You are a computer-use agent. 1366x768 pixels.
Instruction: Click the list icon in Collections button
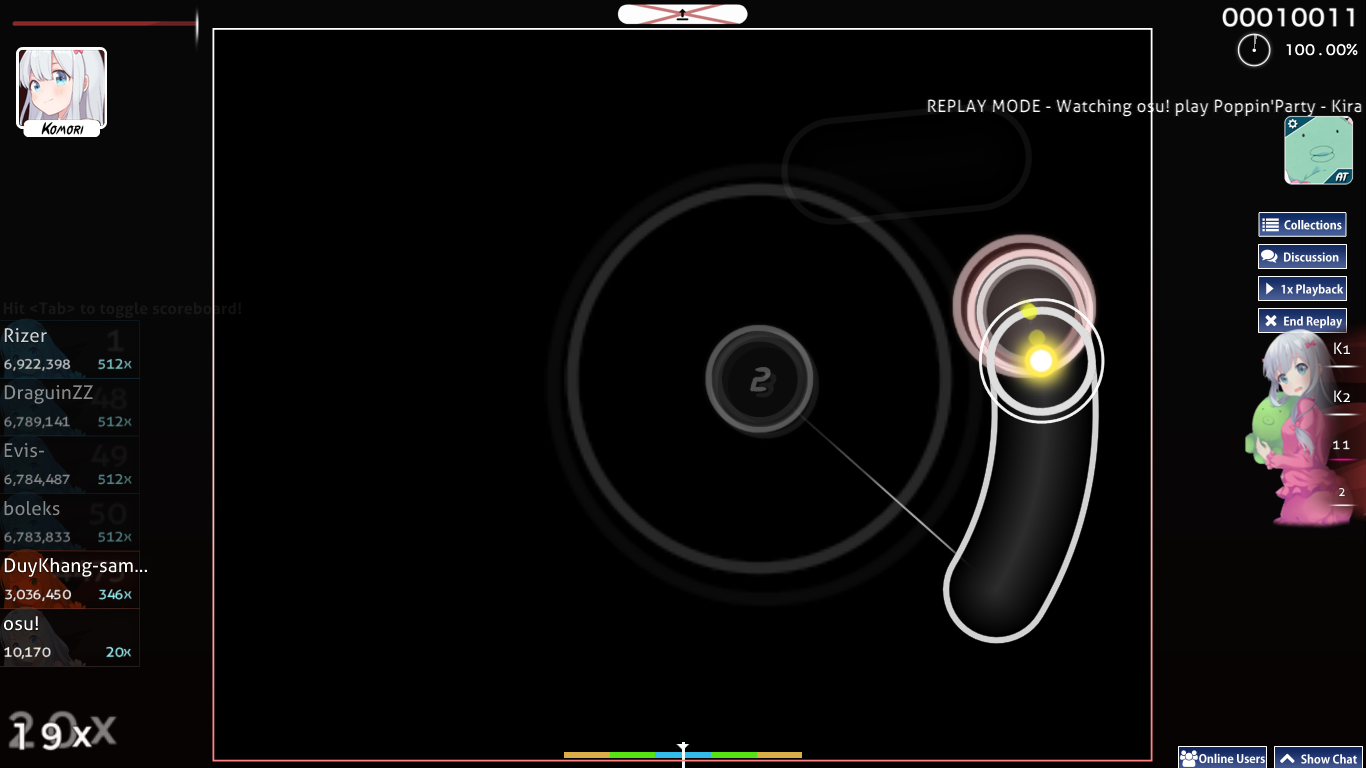coord(1270,225)
